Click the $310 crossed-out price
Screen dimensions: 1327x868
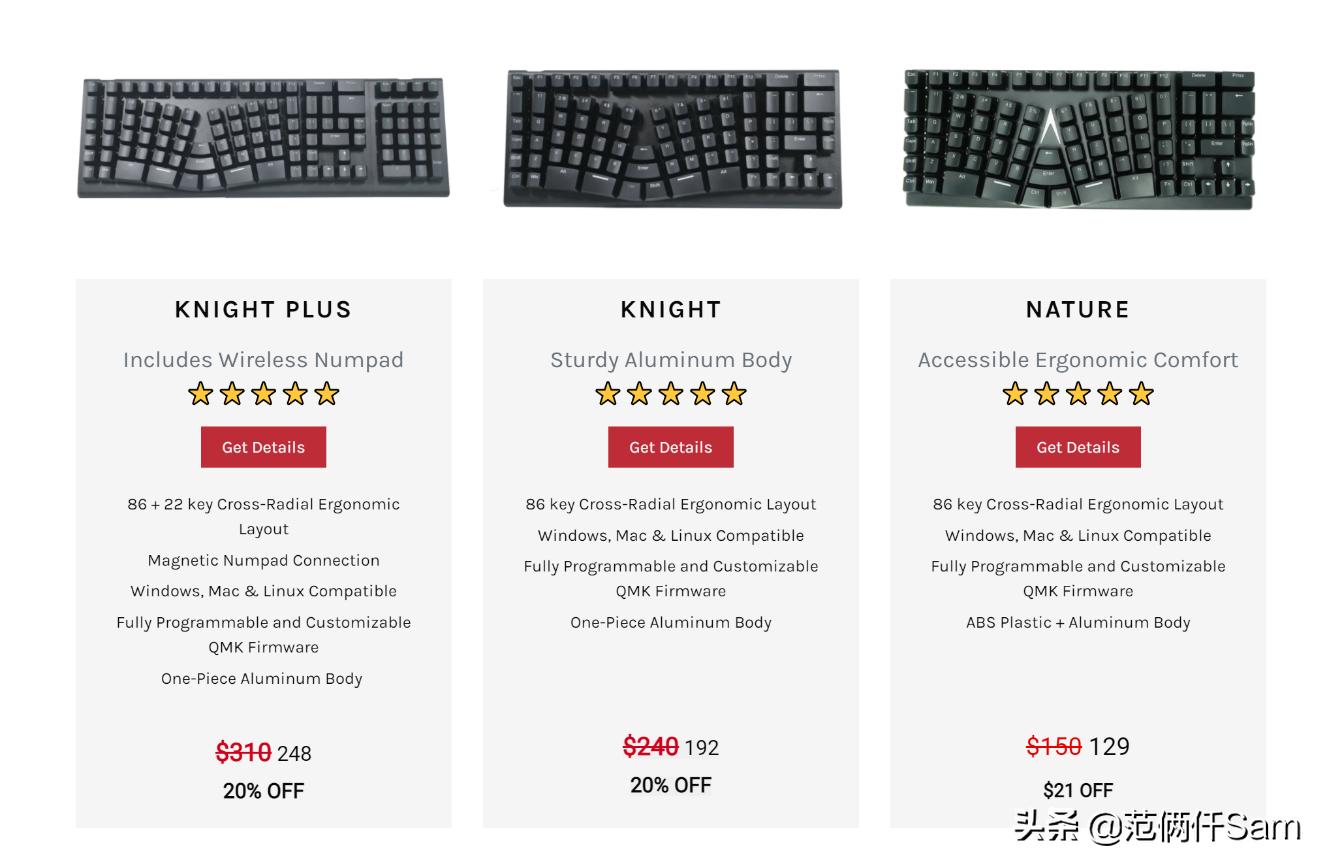243,752
